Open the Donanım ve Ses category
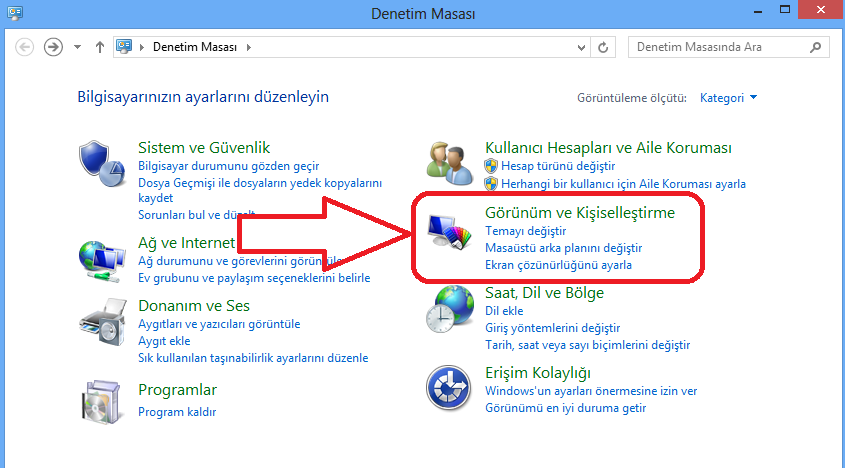 194,306
